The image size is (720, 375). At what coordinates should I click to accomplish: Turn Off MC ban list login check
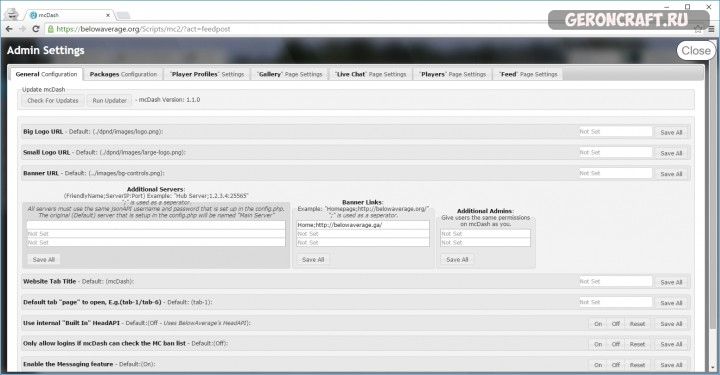(x=616, y=344)
